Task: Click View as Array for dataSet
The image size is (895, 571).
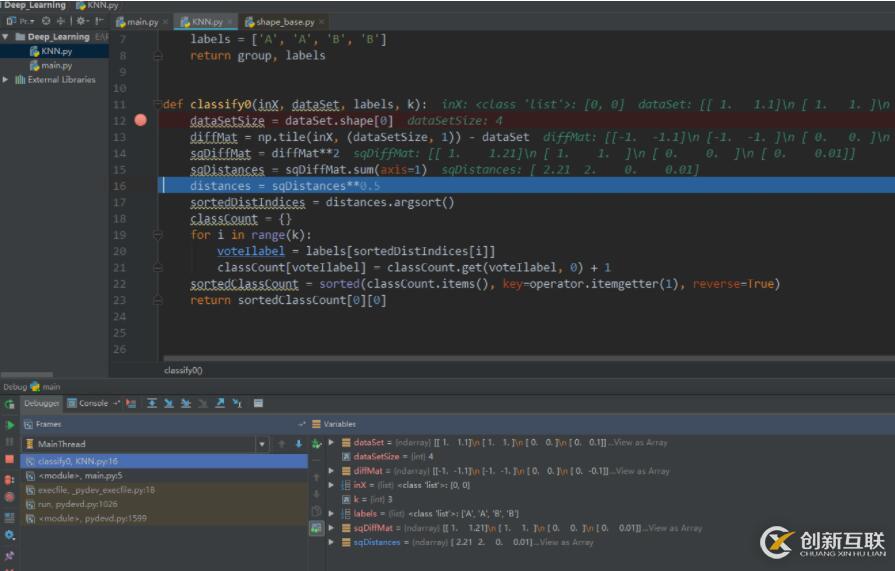Action: pos(640,443)
